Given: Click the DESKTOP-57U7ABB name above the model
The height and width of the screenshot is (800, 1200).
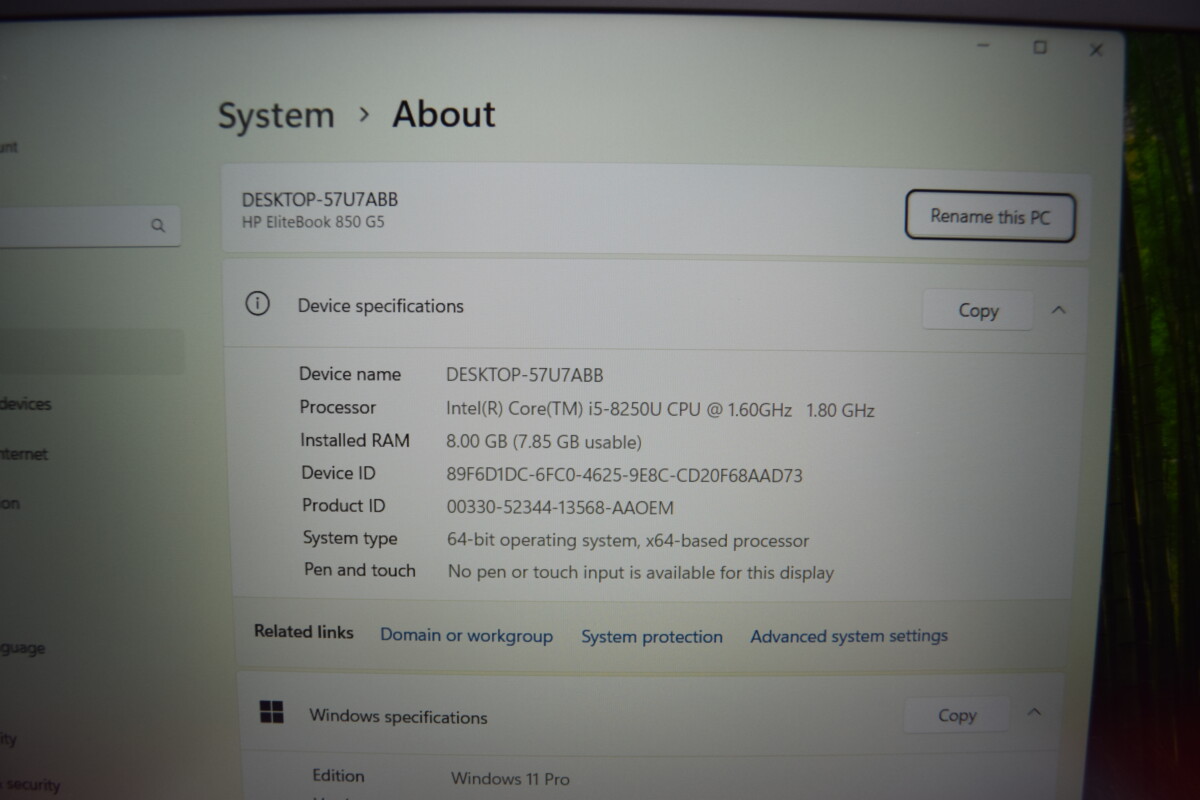Looking at the screenshot, I should (x=320, y=200).
